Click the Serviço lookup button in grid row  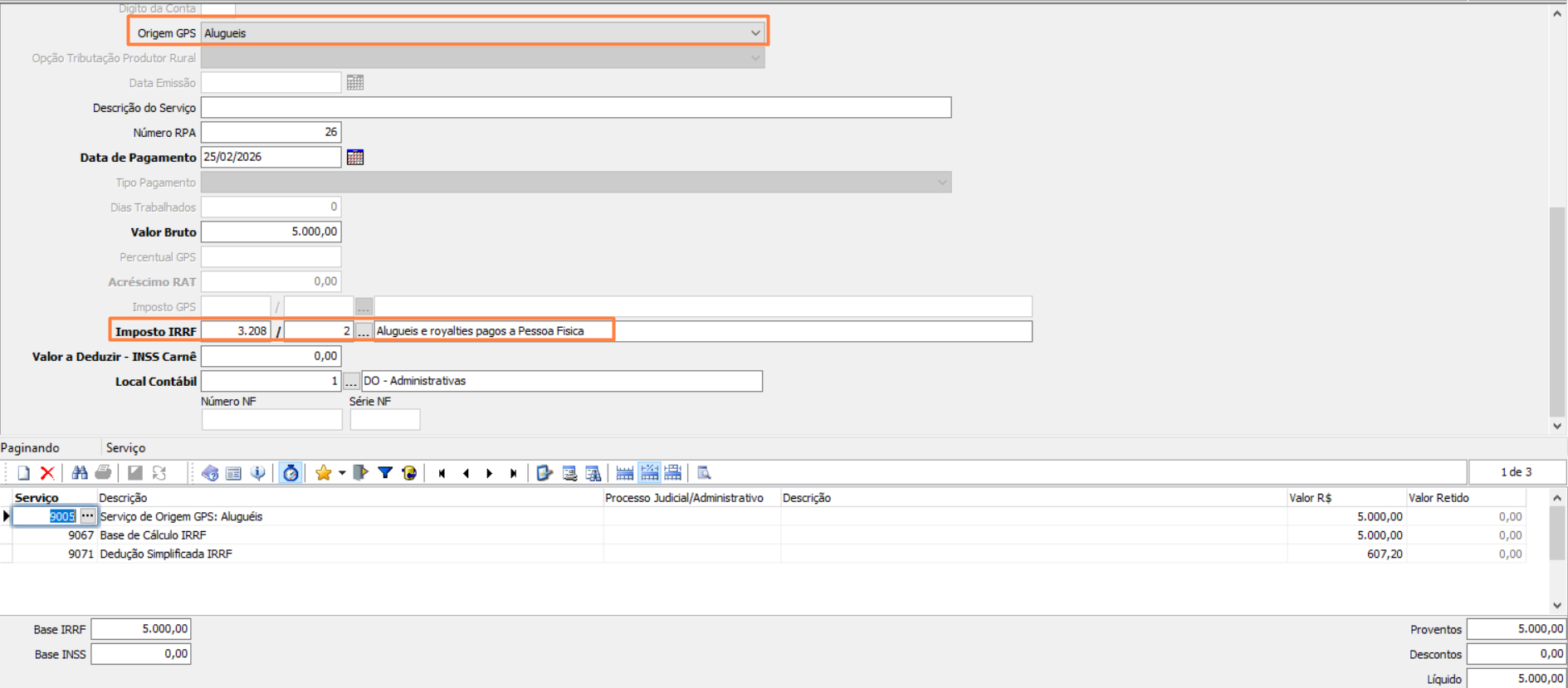tap(87, 516)
